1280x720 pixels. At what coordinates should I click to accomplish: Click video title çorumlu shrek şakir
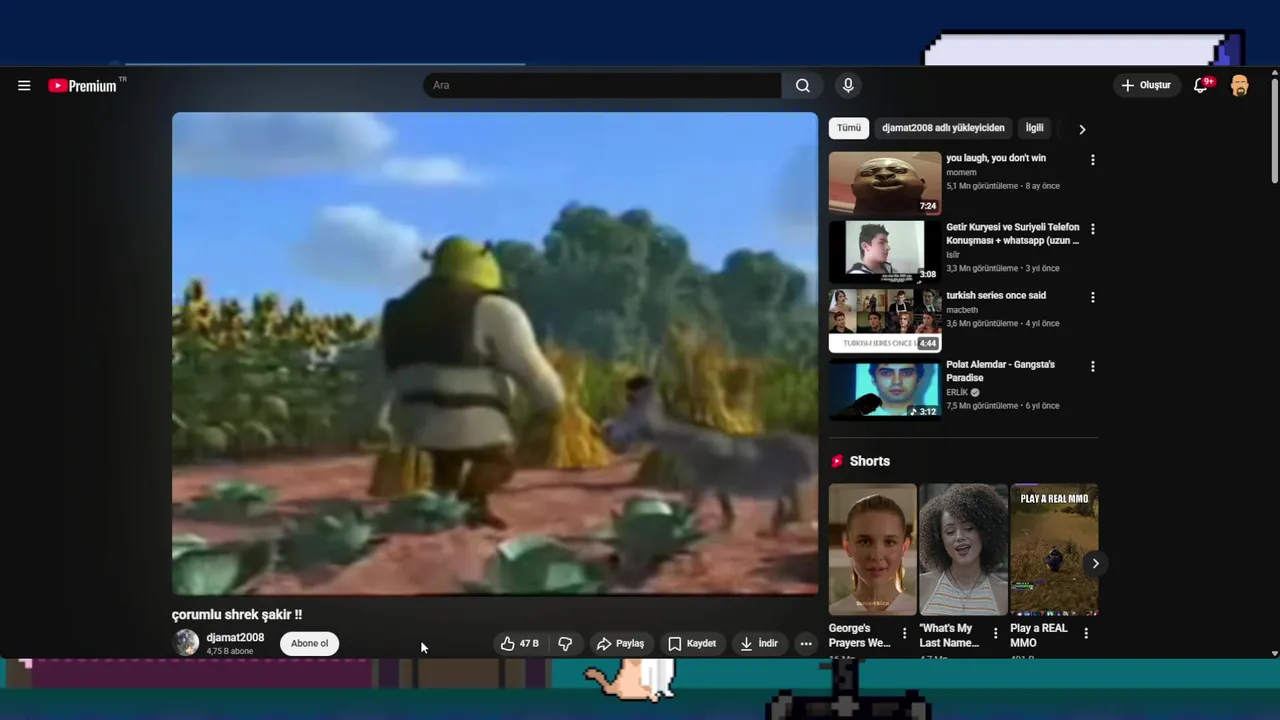pos(237,615)
